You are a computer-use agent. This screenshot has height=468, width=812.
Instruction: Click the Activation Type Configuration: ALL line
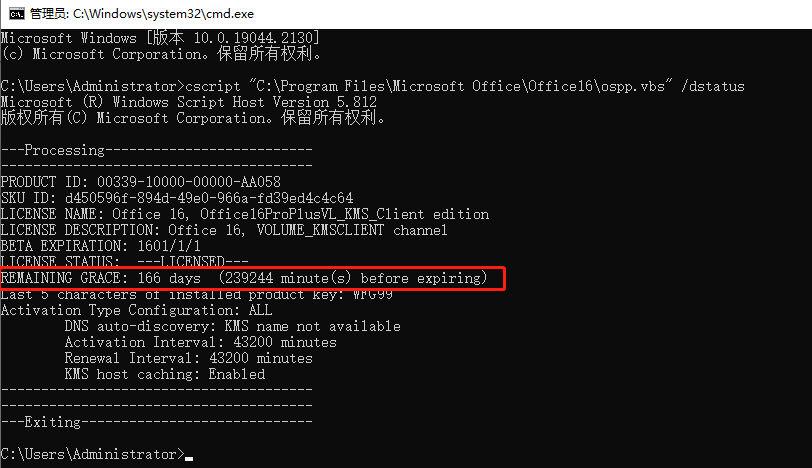(137, 311)
